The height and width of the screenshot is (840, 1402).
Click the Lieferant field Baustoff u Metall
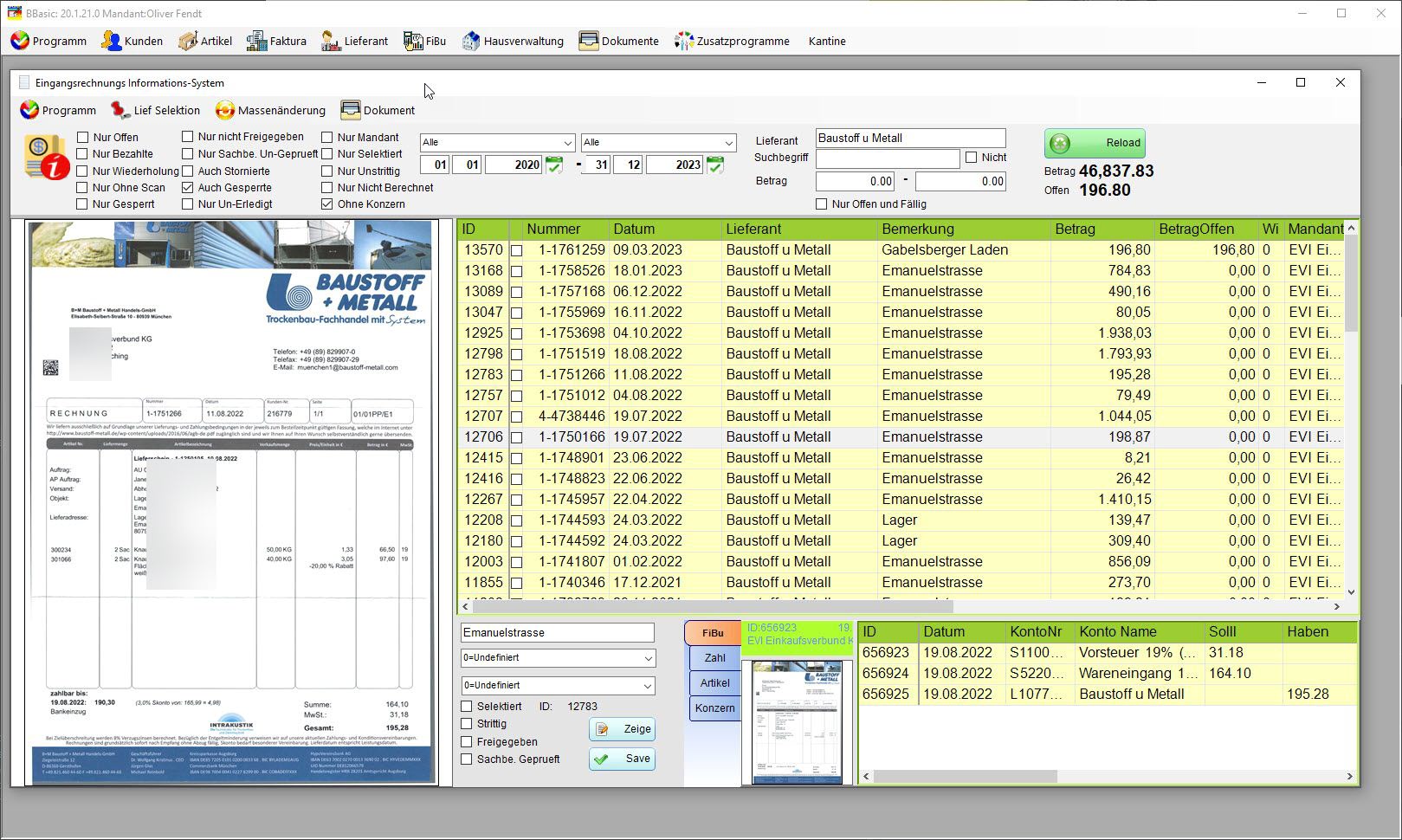click(x=910, y=139)
